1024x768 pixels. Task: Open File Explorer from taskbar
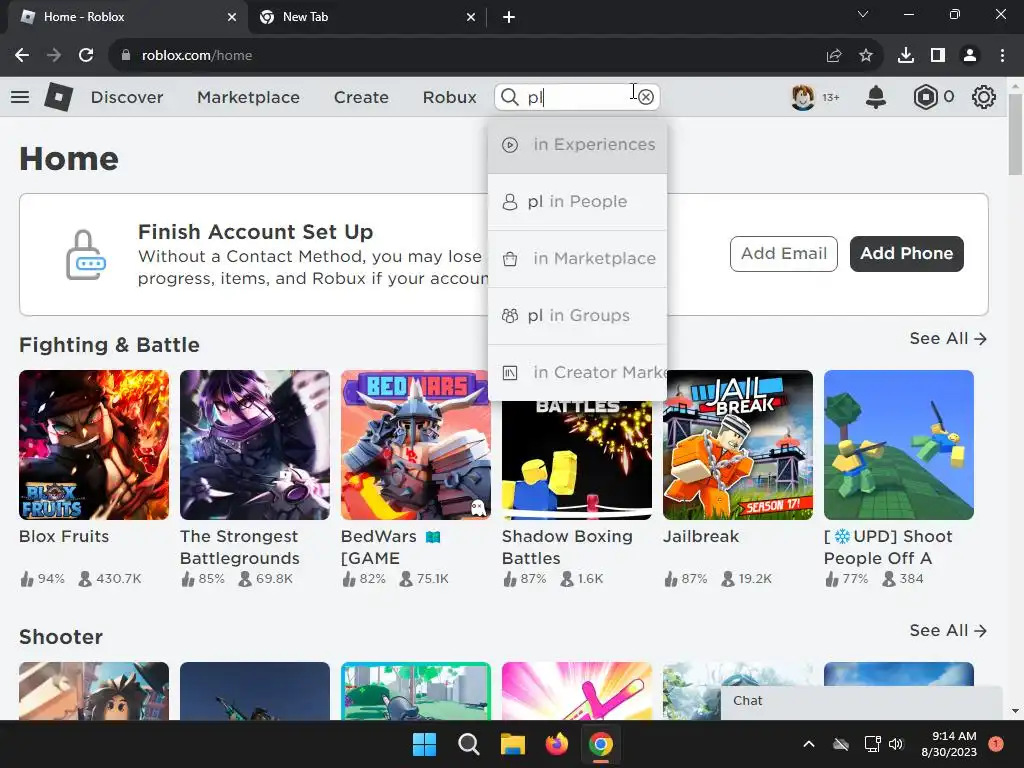coord(513,744)
